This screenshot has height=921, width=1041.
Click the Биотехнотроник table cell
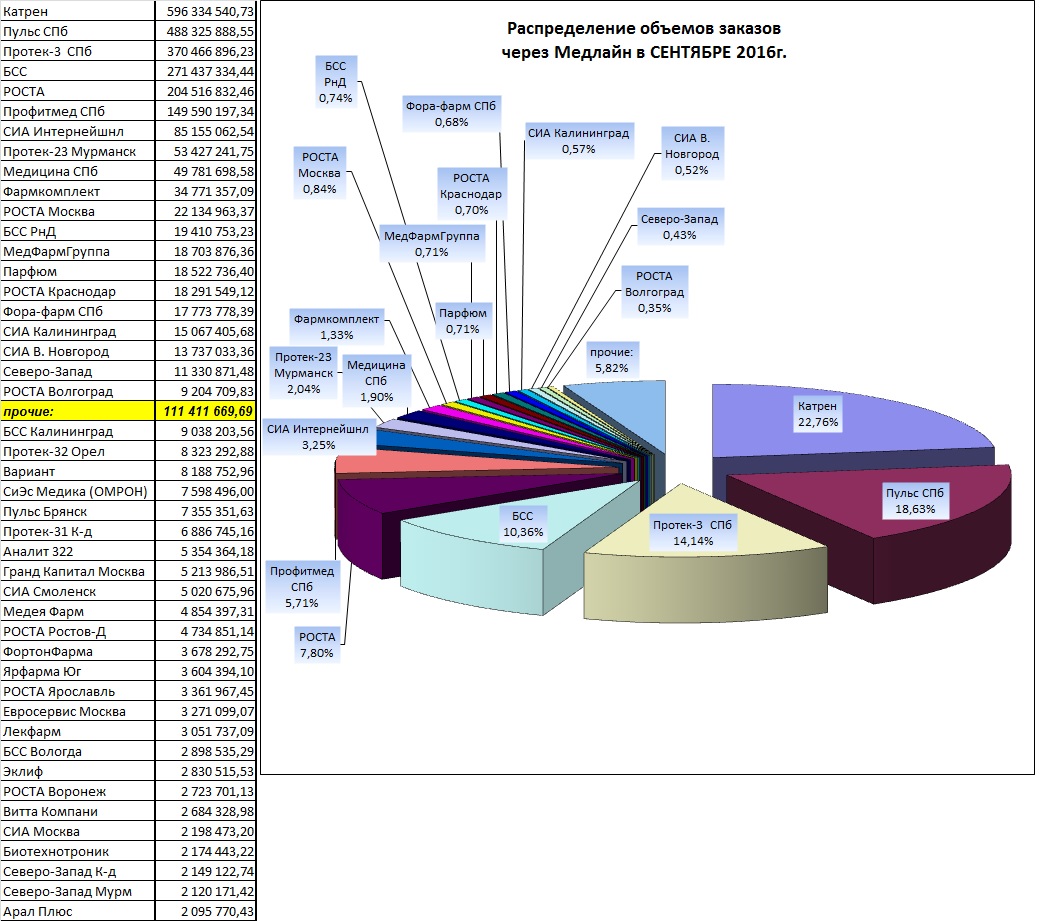pos(78,851)
